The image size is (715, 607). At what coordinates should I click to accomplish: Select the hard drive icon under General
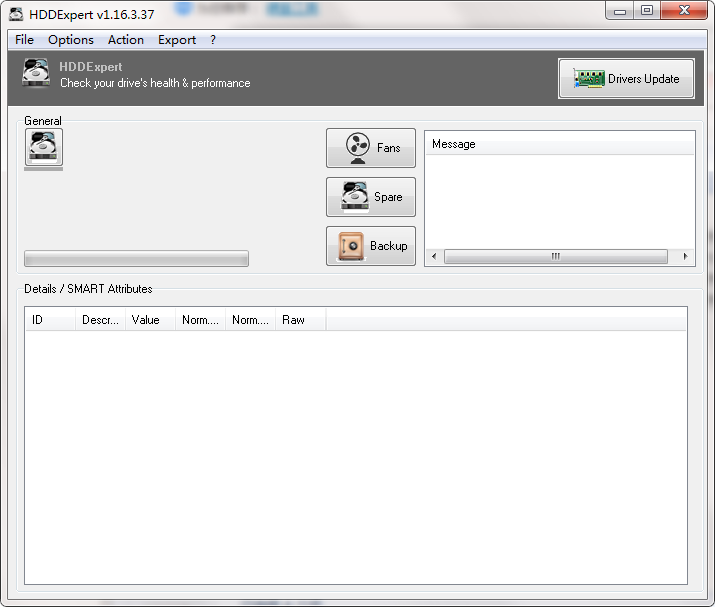click(44, 147)
